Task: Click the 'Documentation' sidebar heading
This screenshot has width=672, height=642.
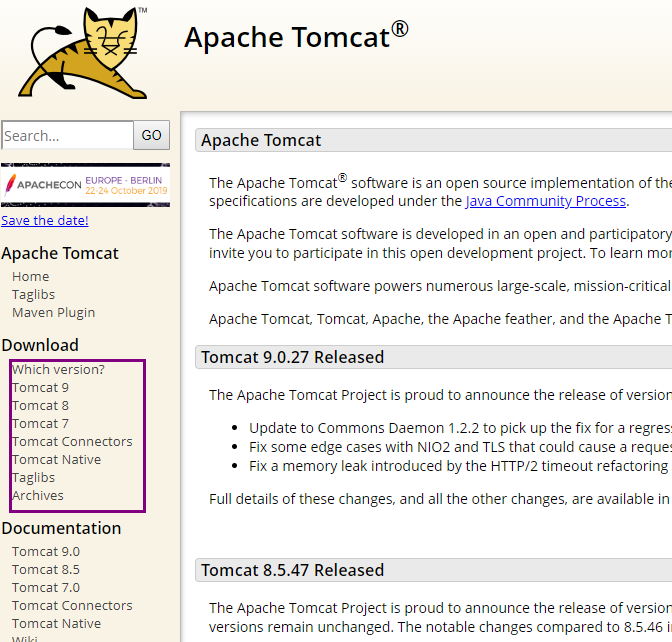Action: [x=61, y=528]
